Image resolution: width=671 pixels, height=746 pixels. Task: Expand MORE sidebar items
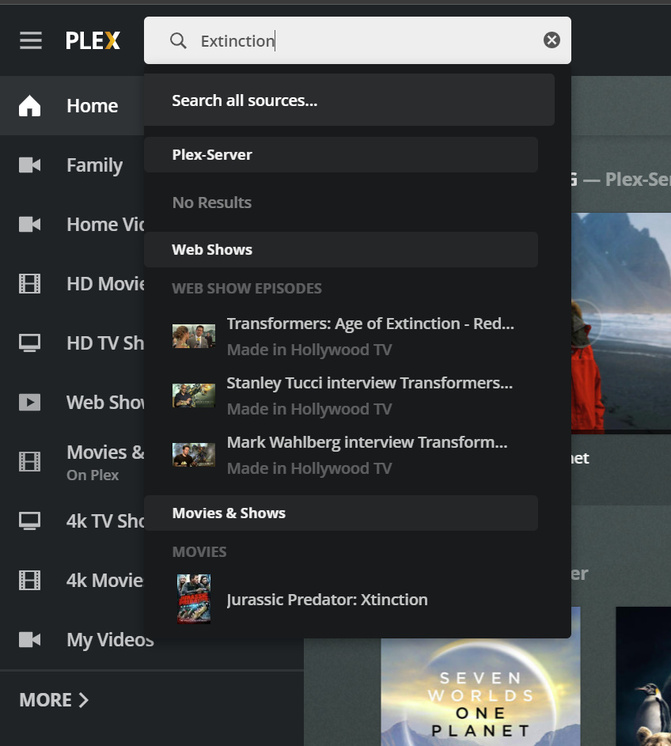click(x=54, y=700)
